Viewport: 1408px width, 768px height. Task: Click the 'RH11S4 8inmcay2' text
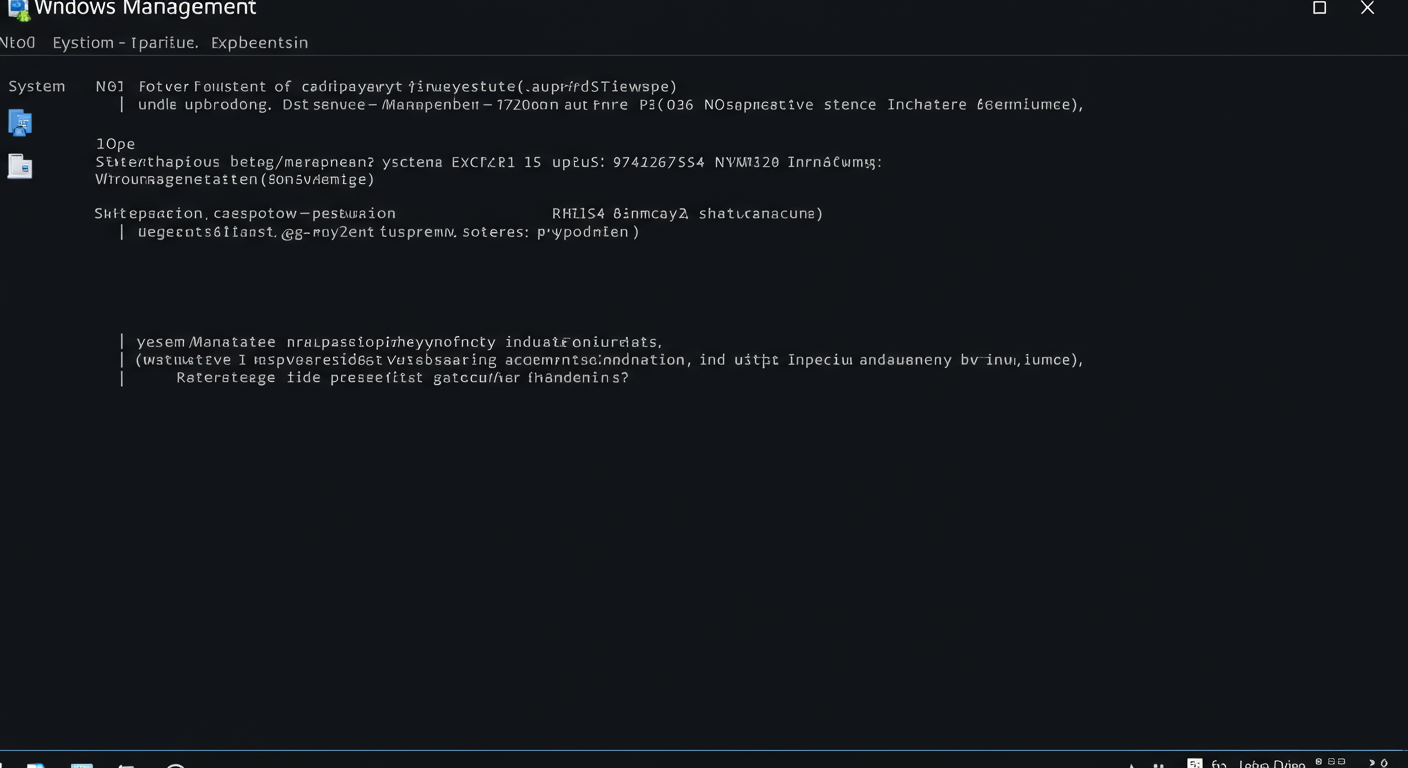(687, 214)
